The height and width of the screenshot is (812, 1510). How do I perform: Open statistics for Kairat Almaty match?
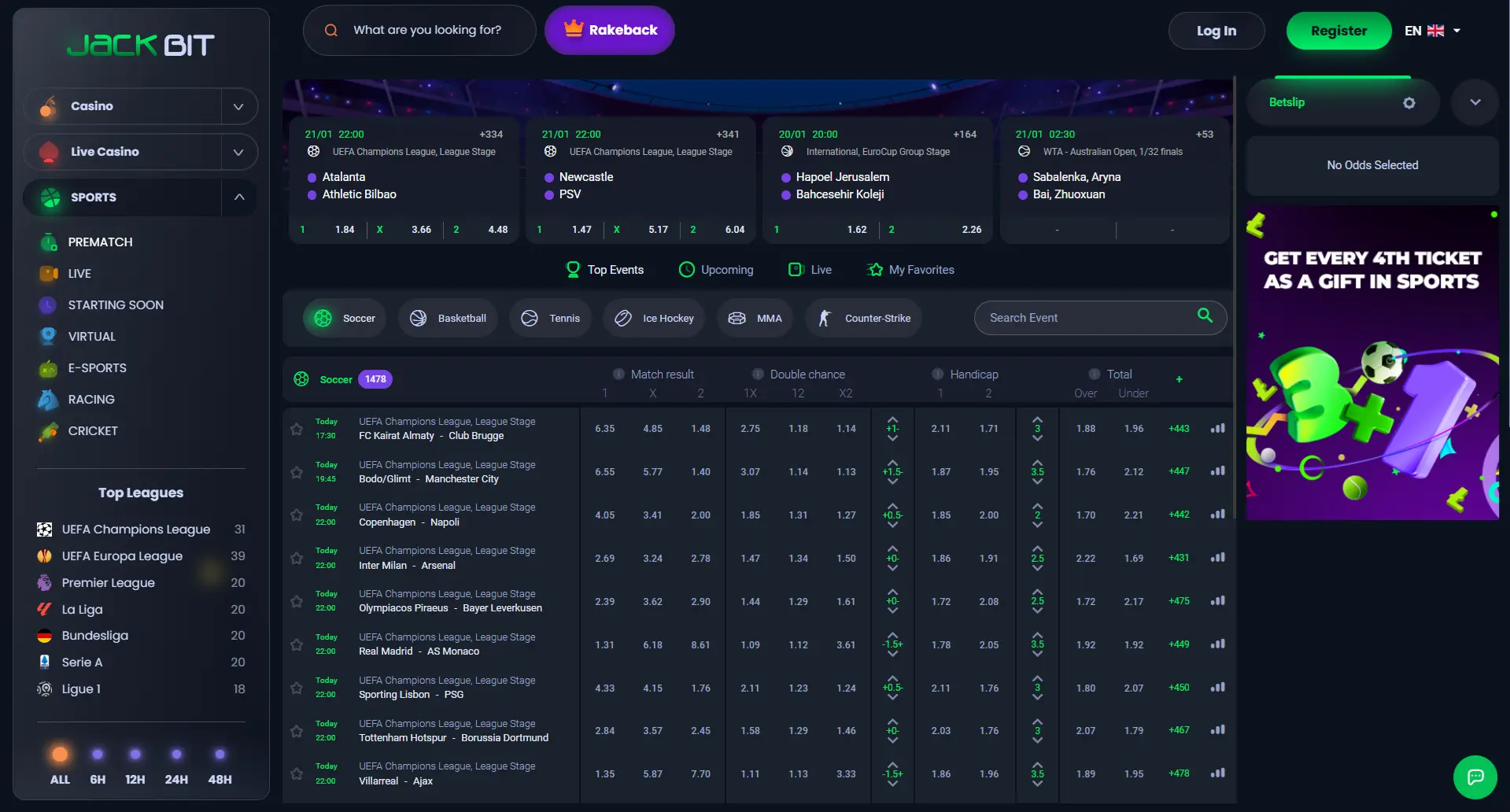click(1217, 429)
